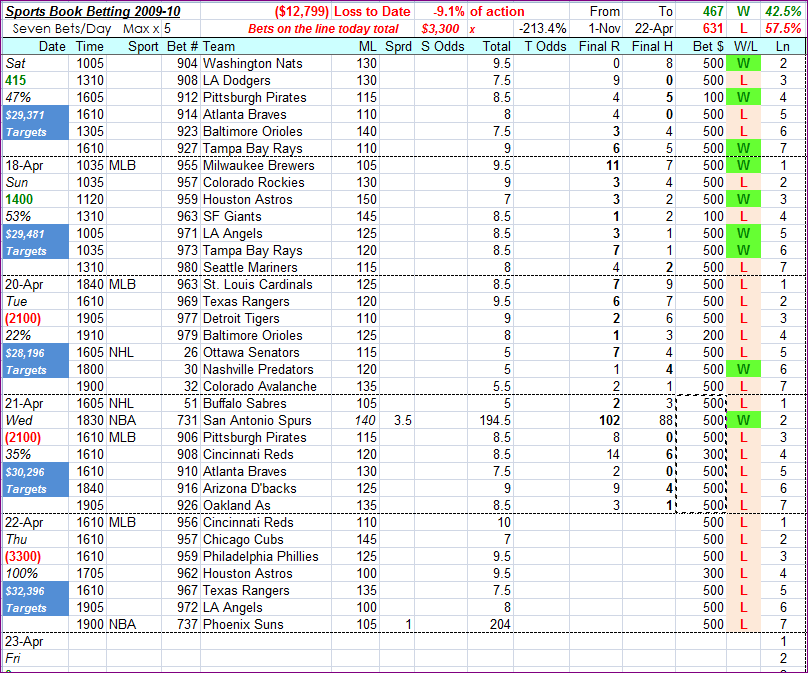Select the 'W/L' column header
Screen dimensions: 808x673
[746, 46]
